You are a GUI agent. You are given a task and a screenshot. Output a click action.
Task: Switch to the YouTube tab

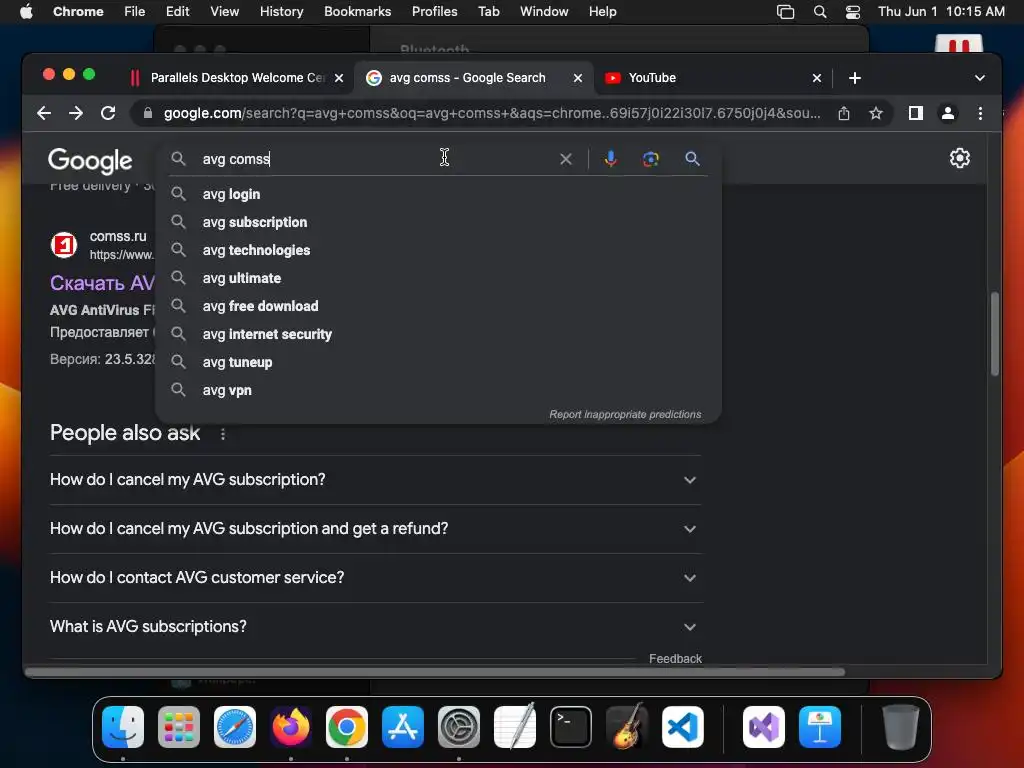[712, 78]
